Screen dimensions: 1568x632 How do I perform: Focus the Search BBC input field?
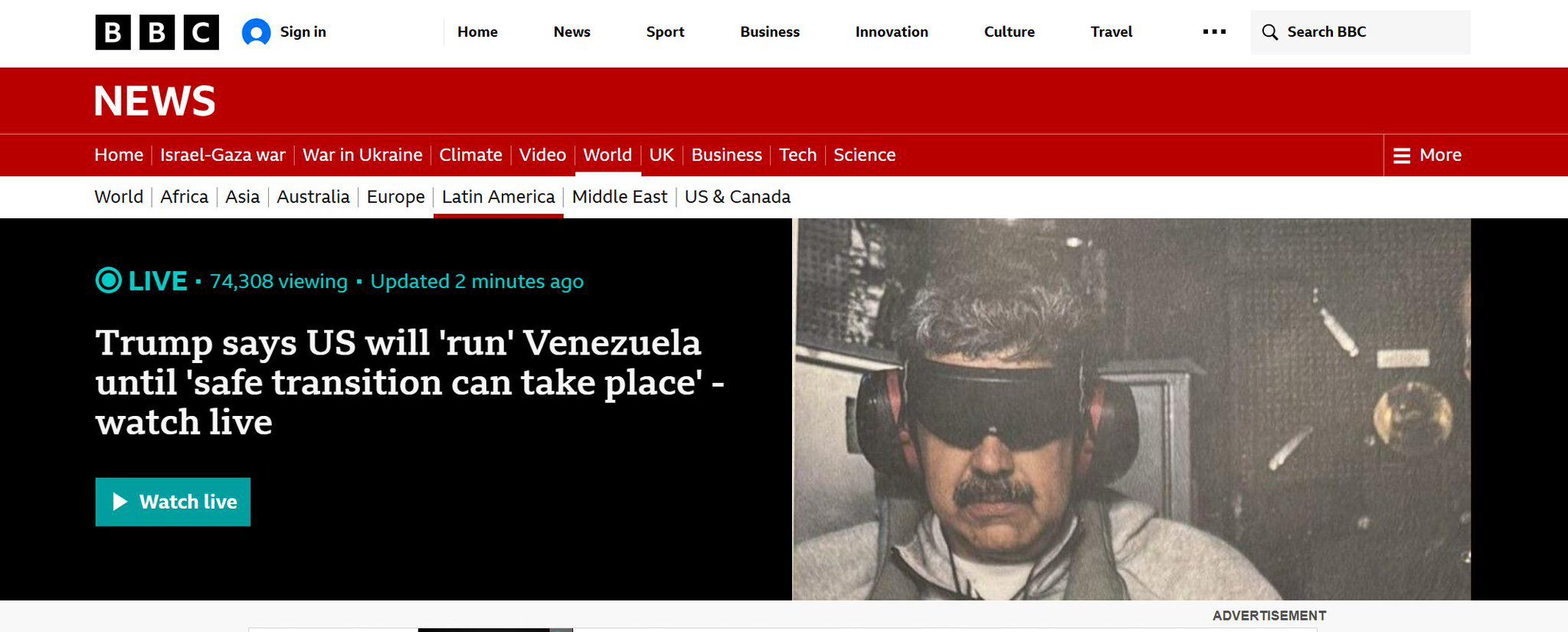(x=1360, y=32)
